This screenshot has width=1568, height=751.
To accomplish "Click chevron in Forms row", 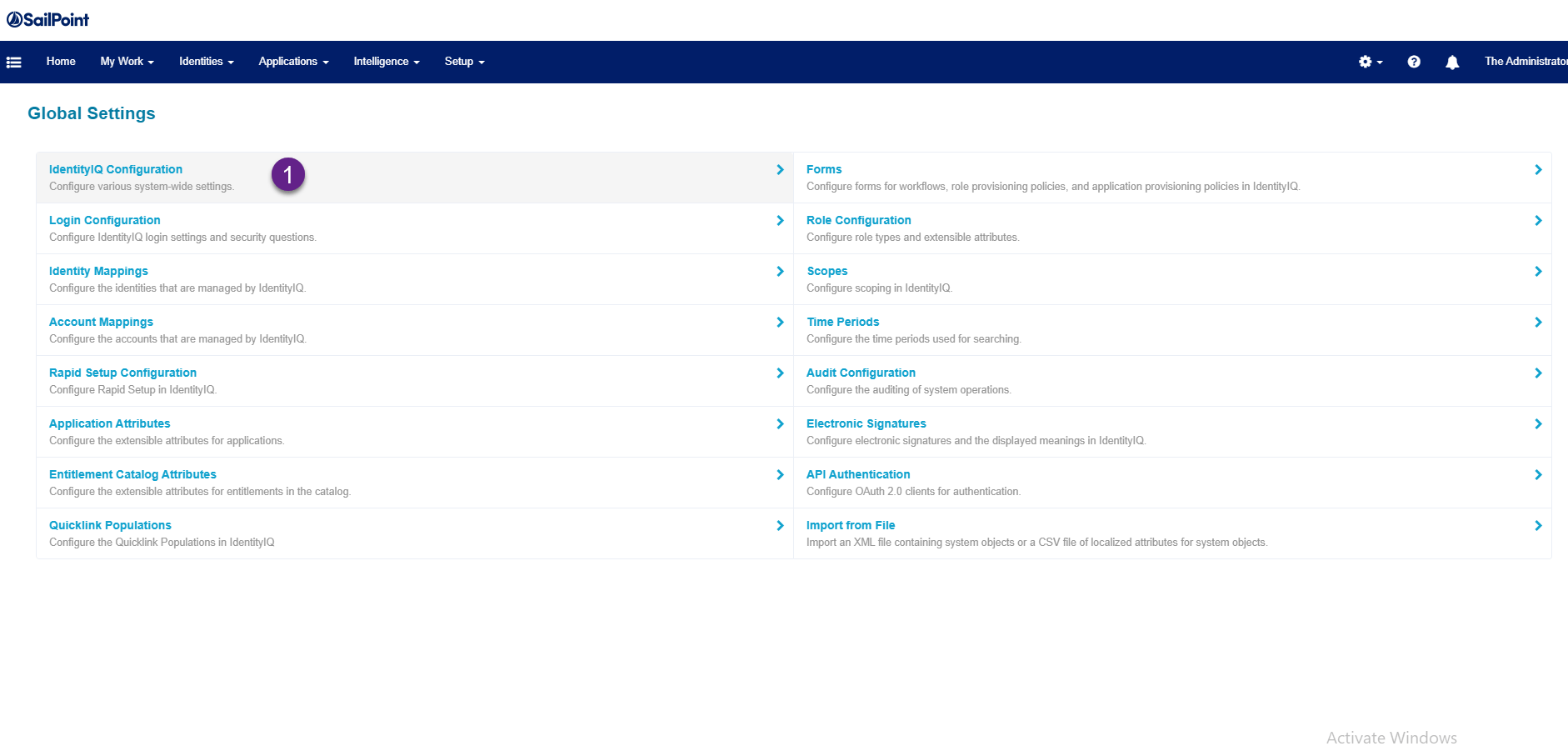I will pos(1538,170).
